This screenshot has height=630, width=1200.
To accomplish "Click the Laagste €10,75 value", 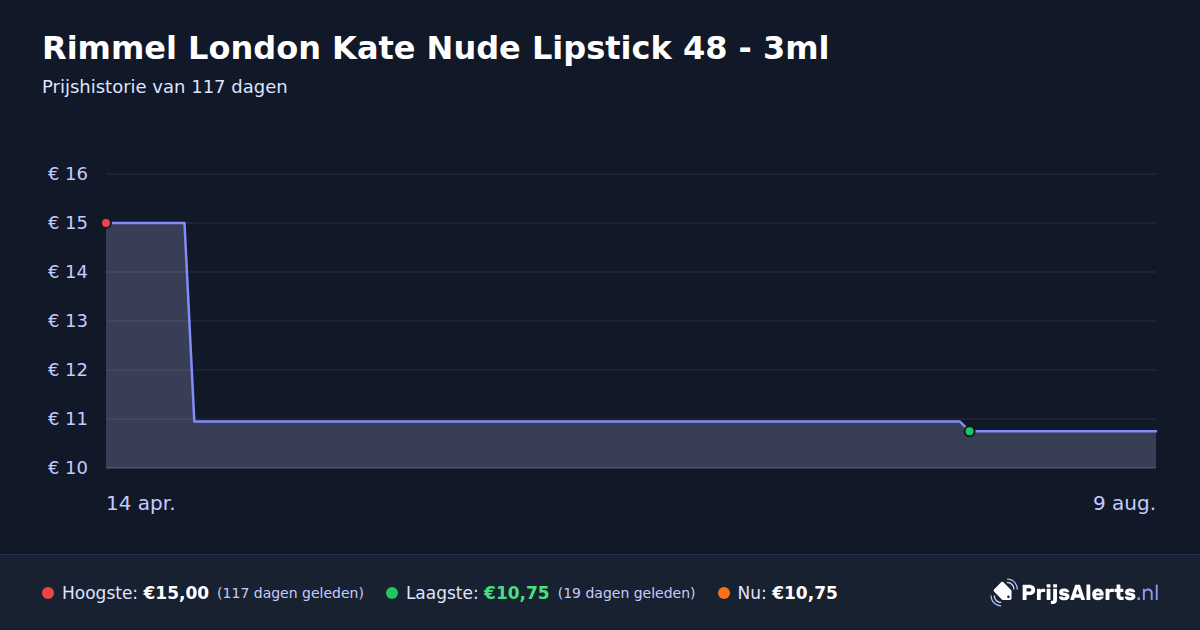I will [x=516, y=593].
